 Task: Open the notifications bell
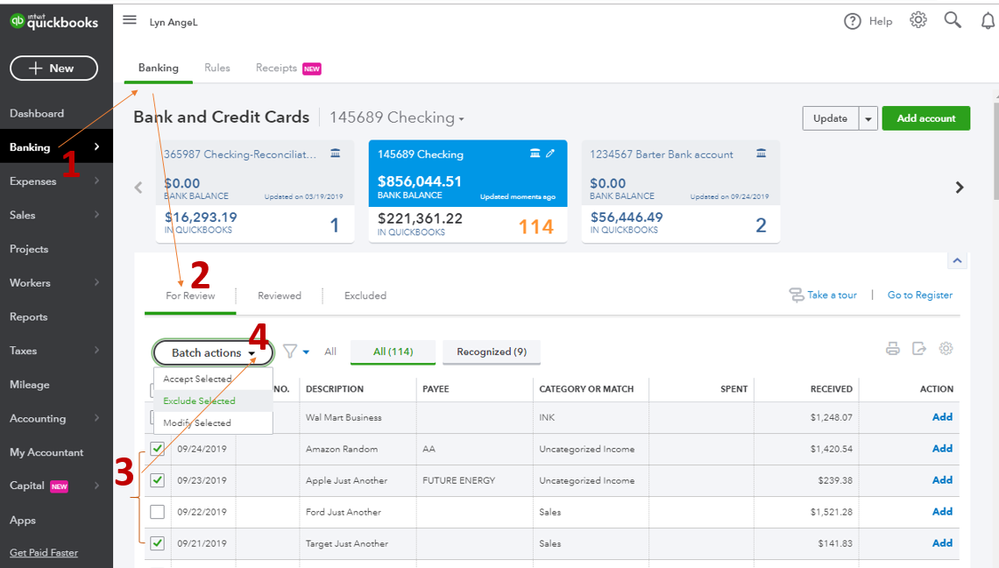[x=988, y=22]
